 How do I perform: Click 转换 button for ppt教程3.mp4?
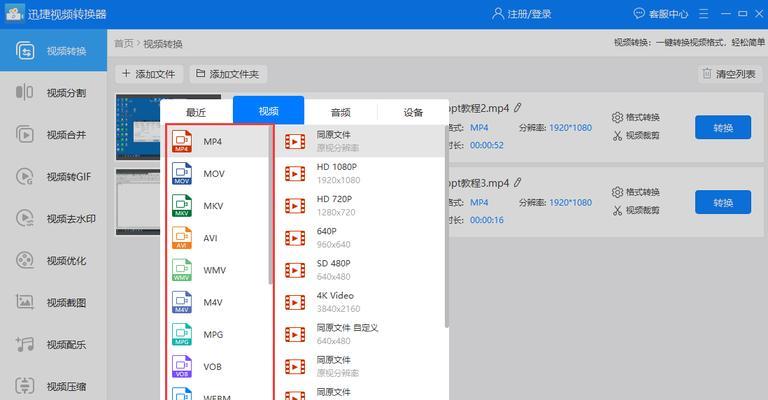(x=723, y=202)
